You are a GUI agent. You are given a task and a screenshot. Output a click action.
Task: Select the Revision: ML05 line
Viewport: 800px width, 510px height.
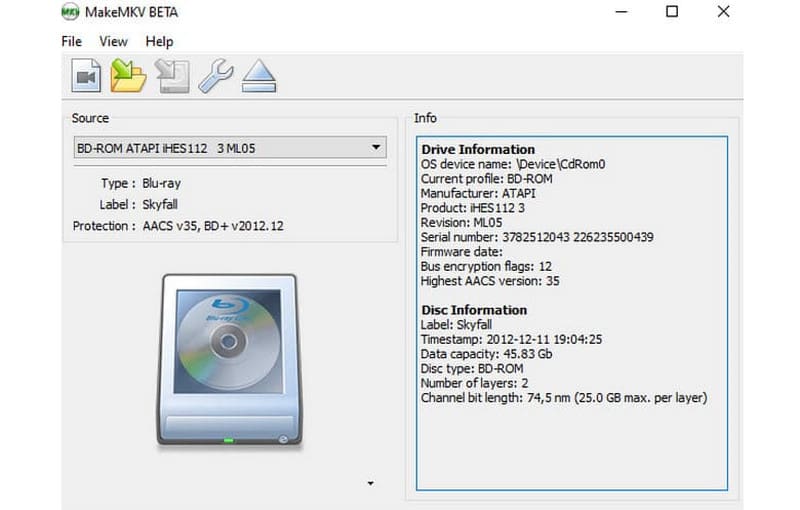[461, 223]
